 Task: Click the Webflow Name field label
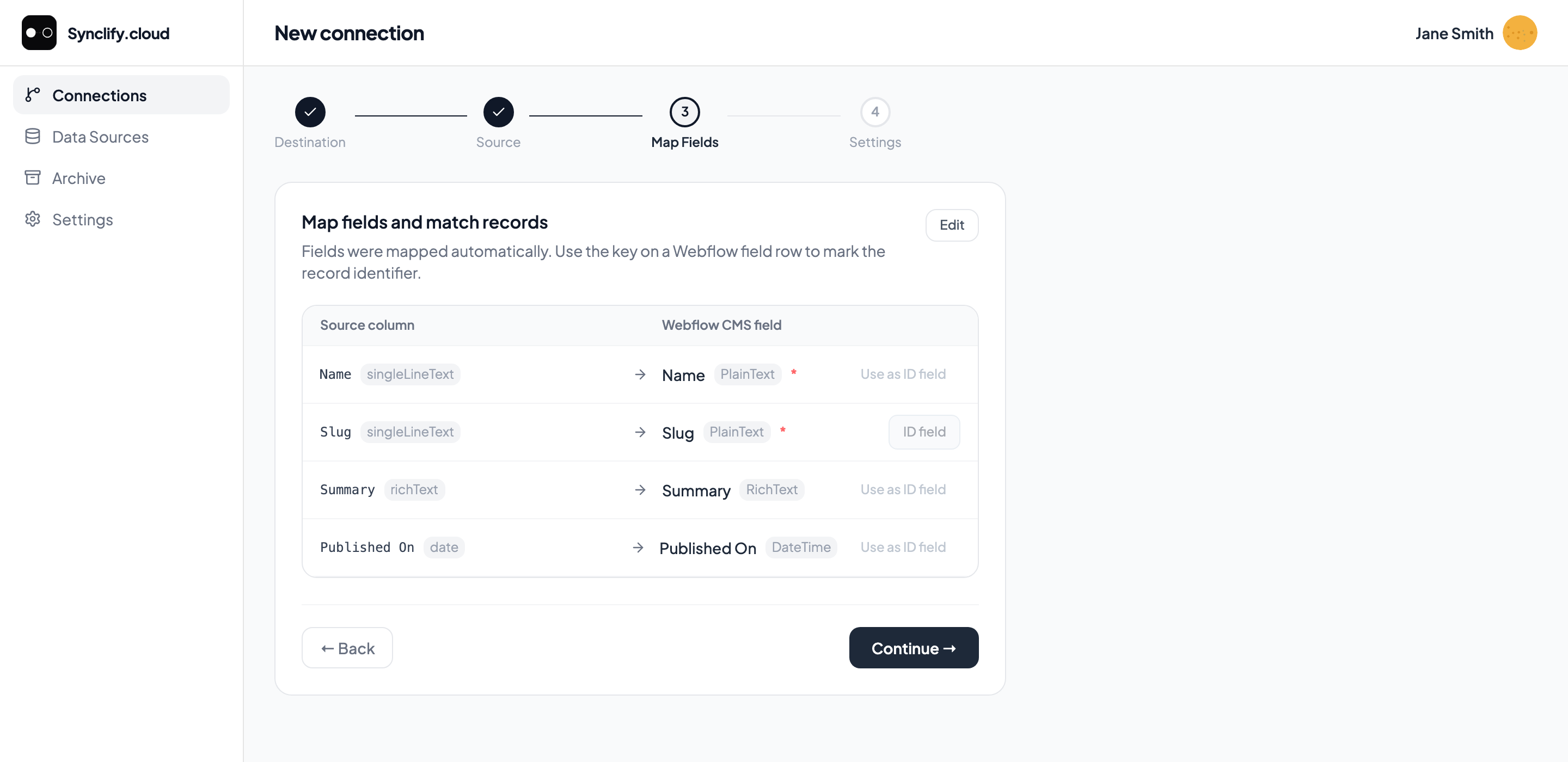pyautogui.click(x=683, y=376)
